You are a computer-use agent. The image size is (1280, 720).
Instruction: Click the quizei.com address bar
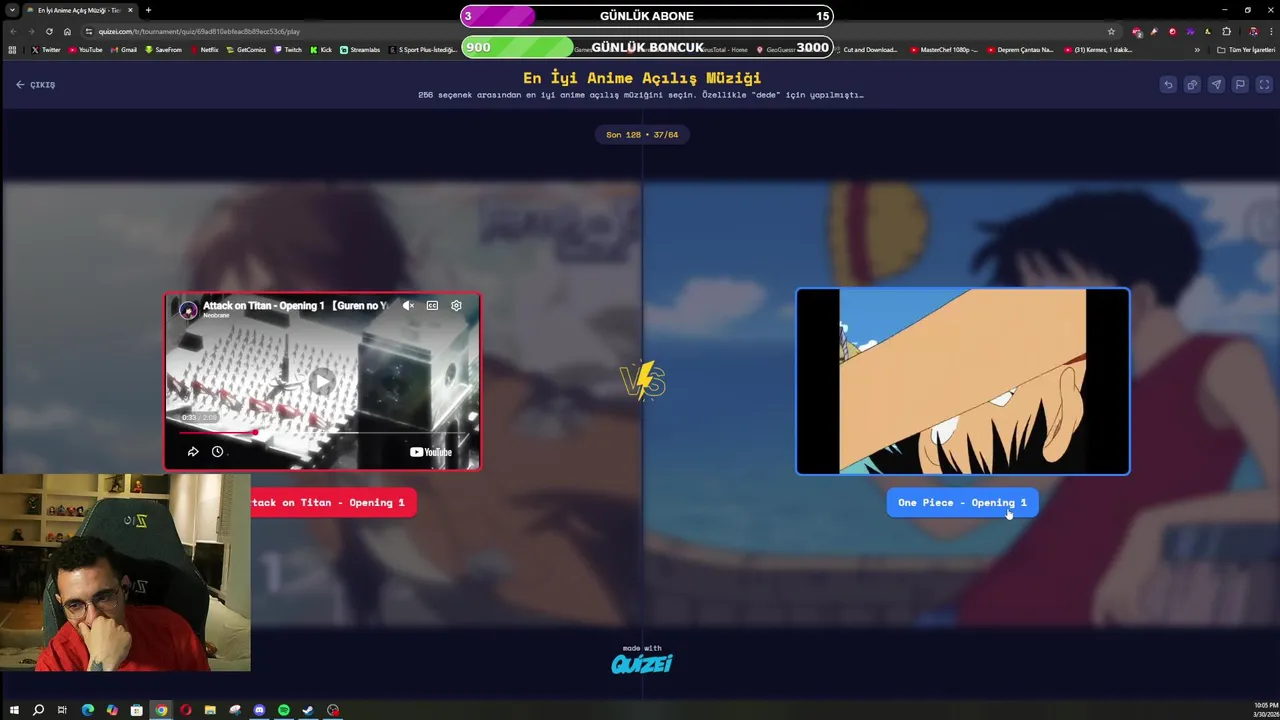tap(600, 31)
